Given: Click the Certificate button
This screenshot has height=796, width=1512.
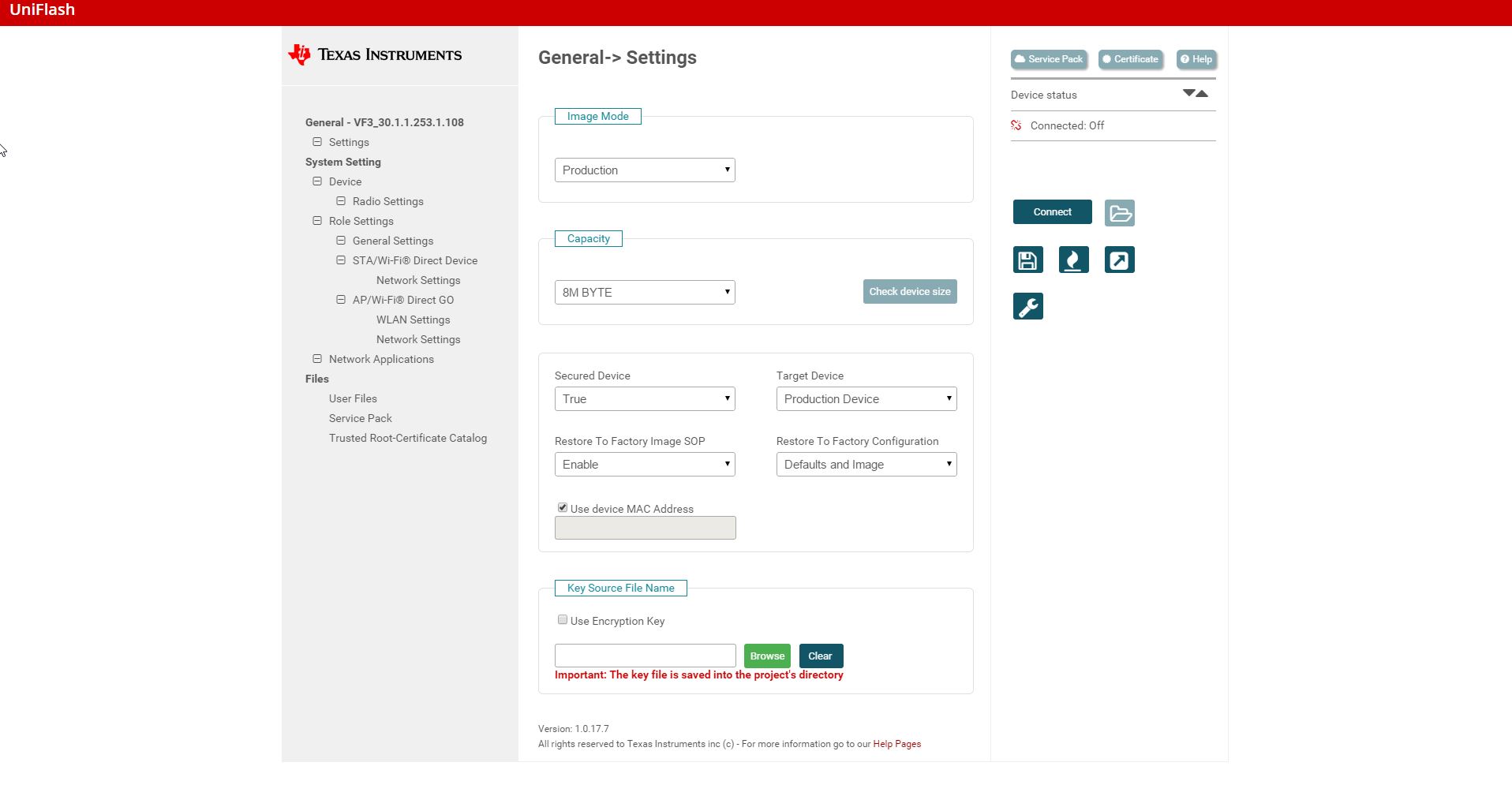Looking at the screenshot, I should click(1131, 59).
